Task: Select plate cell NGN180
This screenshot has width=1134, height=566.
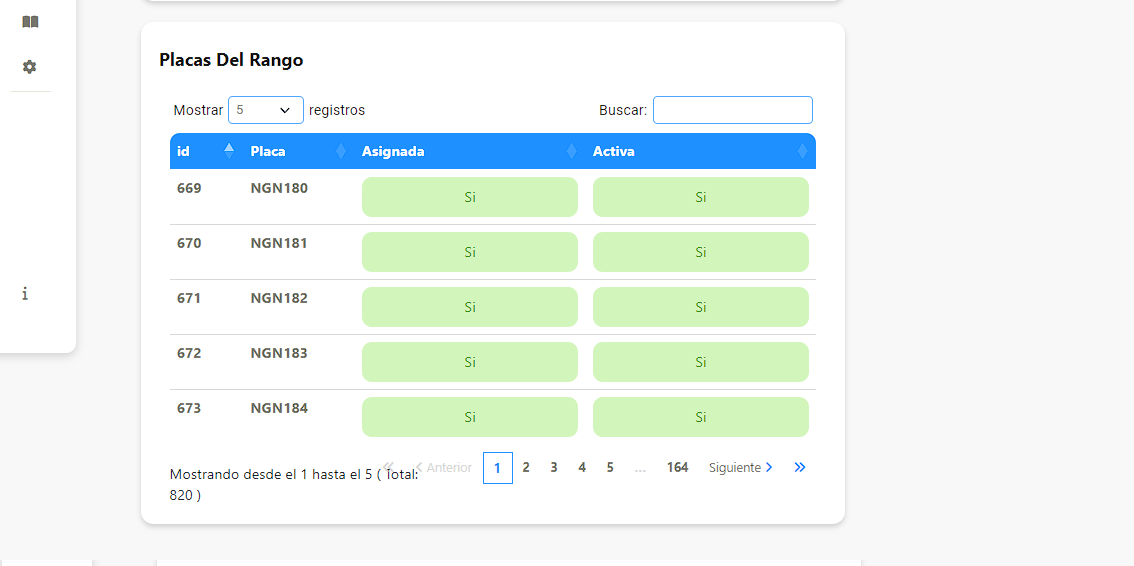Action: point(279,188)
